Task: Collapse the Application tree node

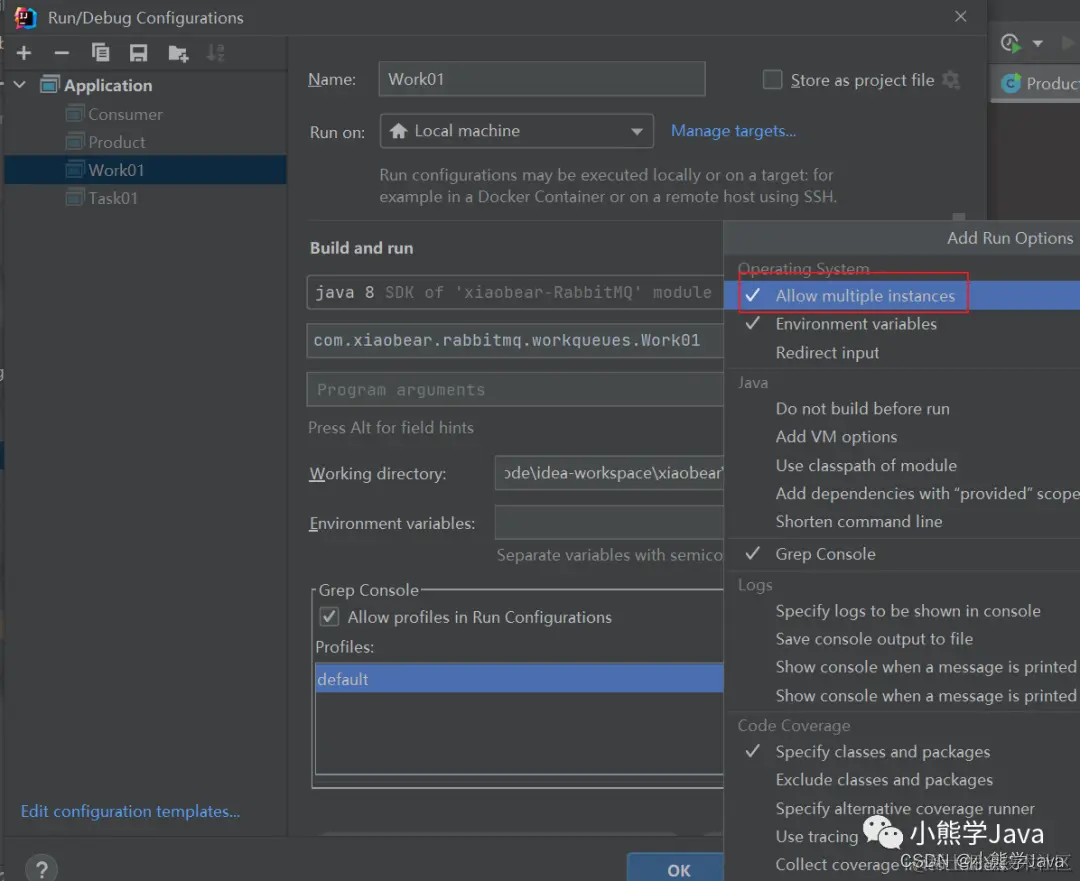Action: pyautogui.click(x=20, y=85)
